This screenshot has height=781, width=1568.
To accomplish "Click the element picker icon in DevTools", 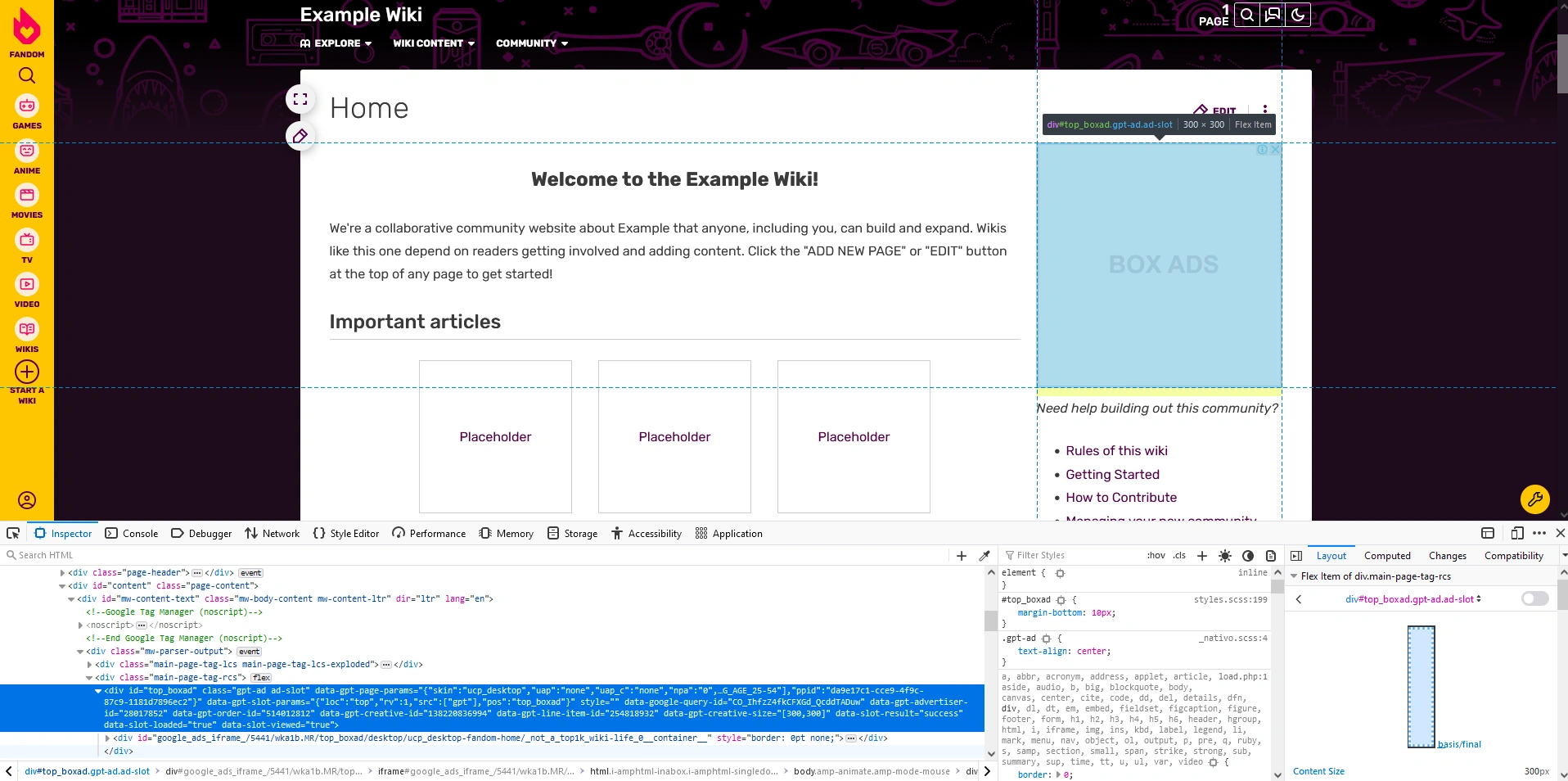I will pyautogui.click(x=13, y=533).
